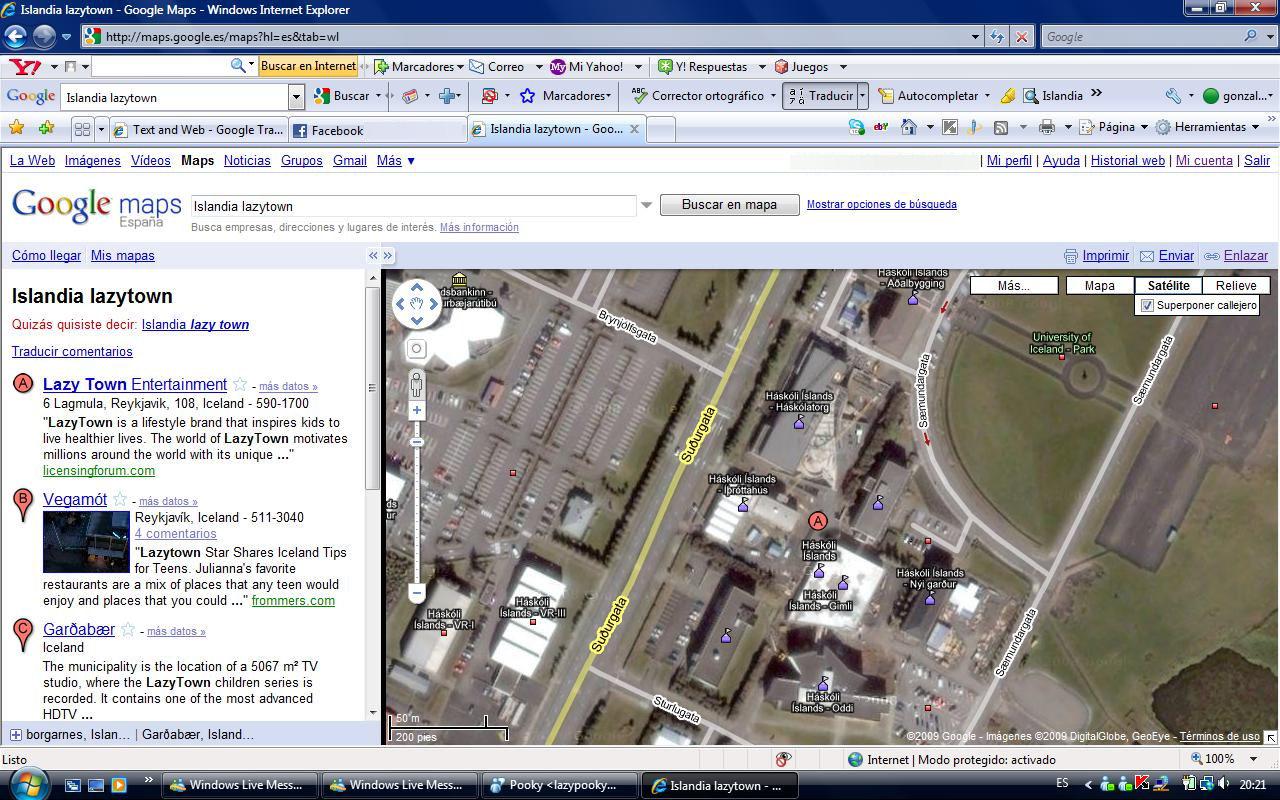Expand the panel with the right chevrons

[388, 256]
